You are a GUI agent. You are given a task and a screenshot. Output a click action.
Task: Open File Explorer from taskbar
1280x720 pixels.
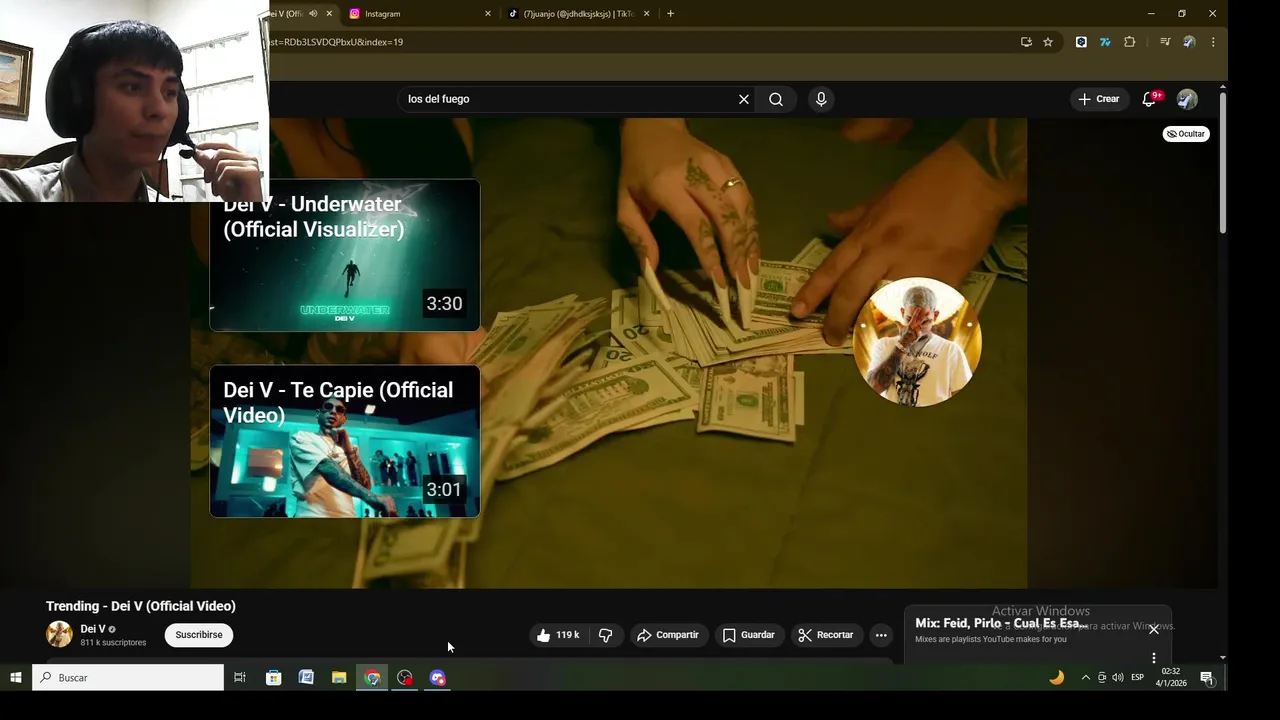coord(339,678)
